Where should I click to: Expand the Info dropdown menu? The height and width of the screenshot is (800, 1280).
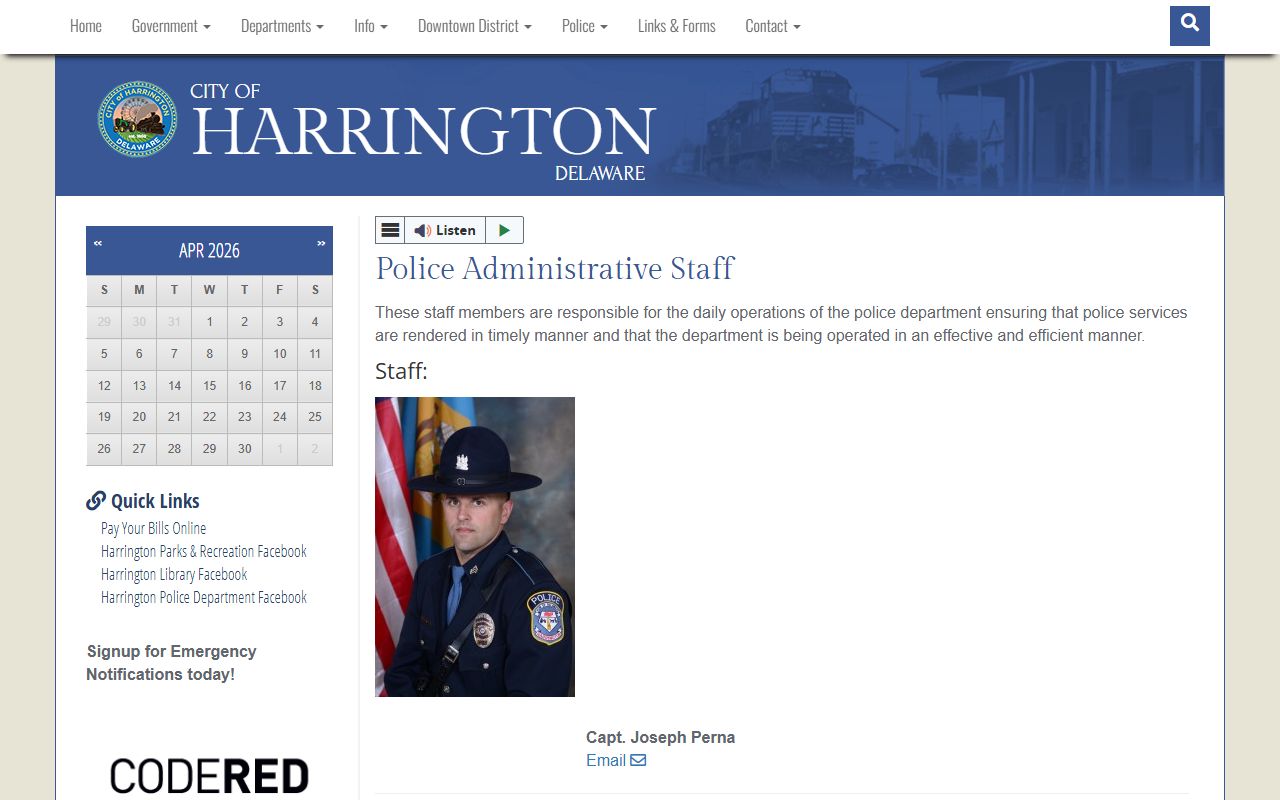371,26
